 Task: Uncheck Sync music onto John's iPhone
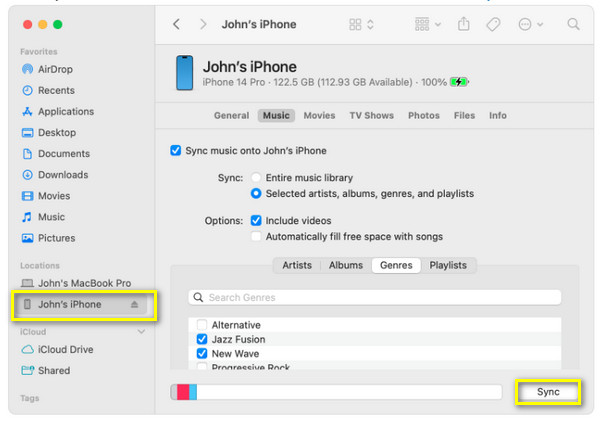pyautogui.click(x=176, y=150)
